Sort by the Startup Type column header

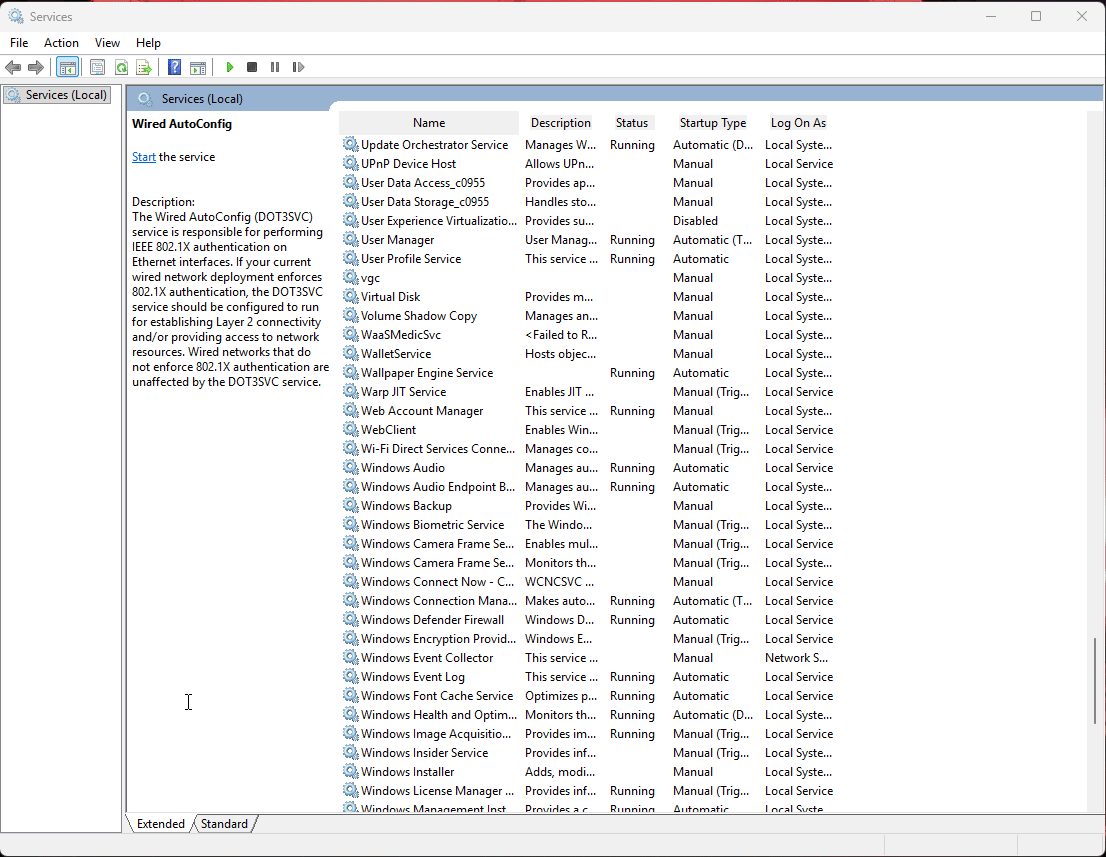point(712,123)
